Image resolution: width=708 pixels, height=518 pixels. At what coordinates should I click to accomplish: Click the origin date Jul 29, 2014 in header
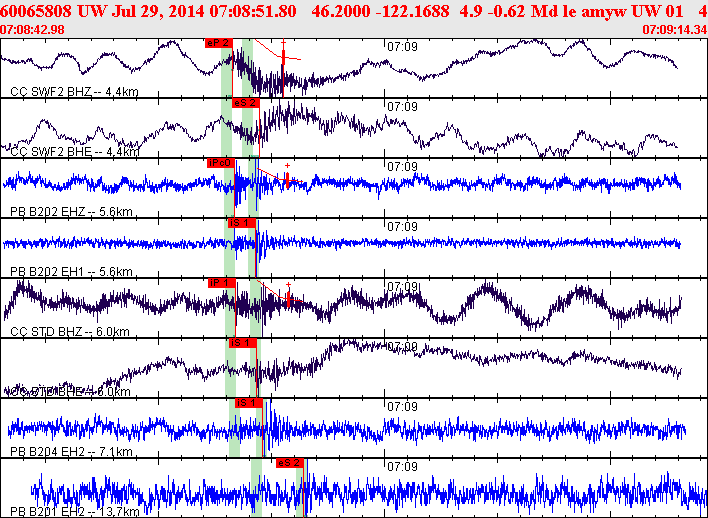coord(159,12)
